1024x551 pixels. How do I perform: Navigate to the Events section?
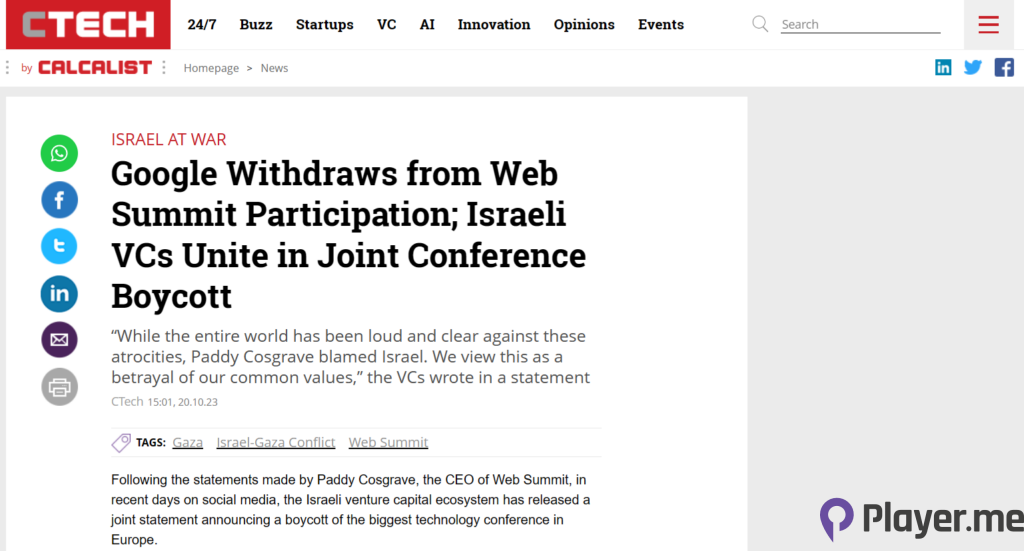661,24
